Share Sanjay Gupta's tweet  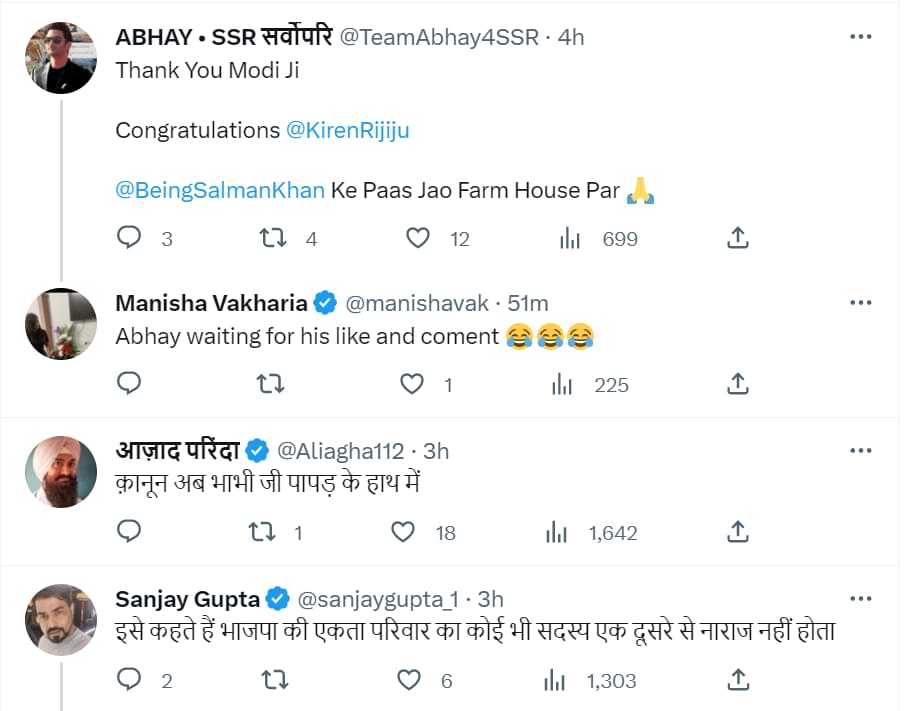pyautogui.click(x=737, y=680)
